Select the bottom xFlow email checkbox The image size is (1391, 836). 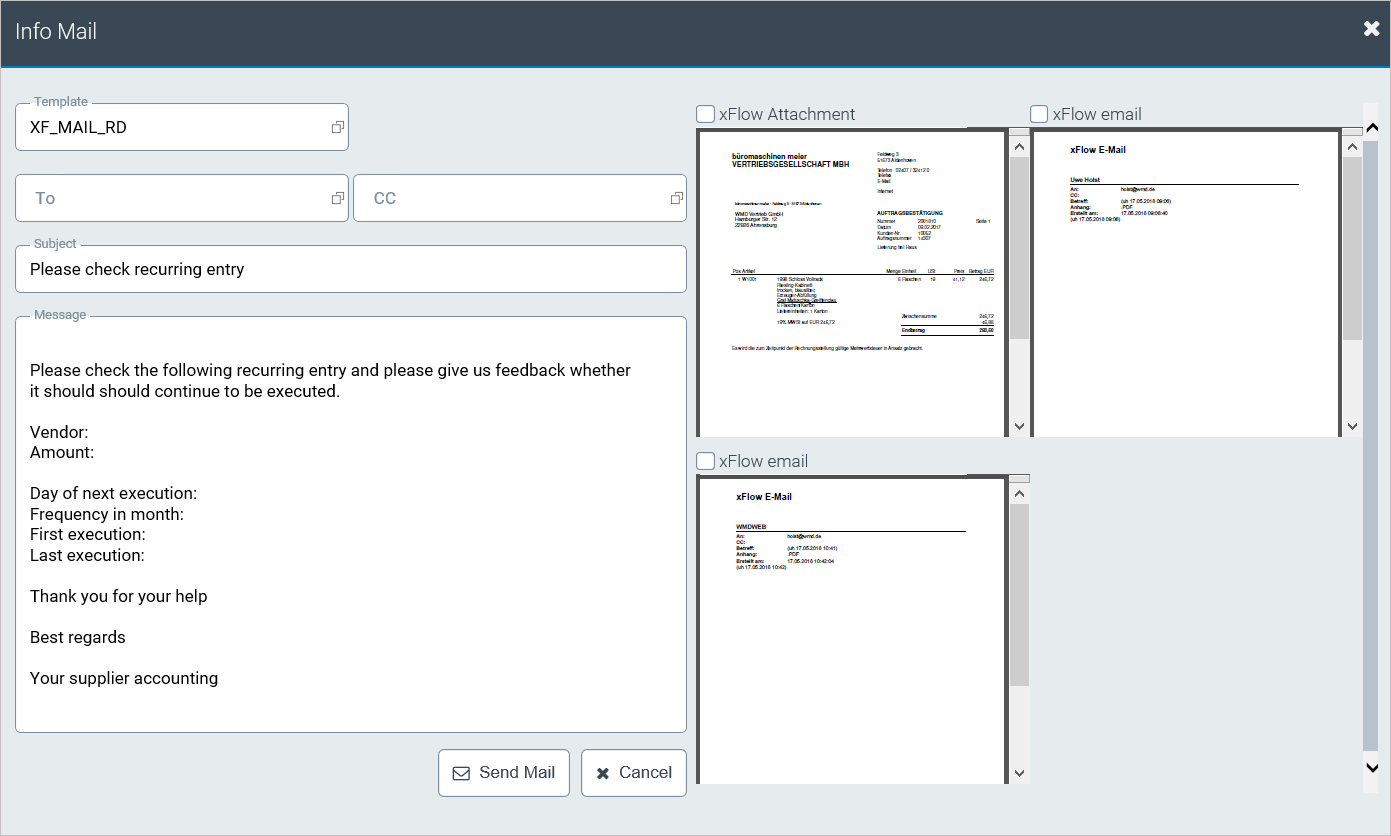pyautogui.click(x=706, y=461)
